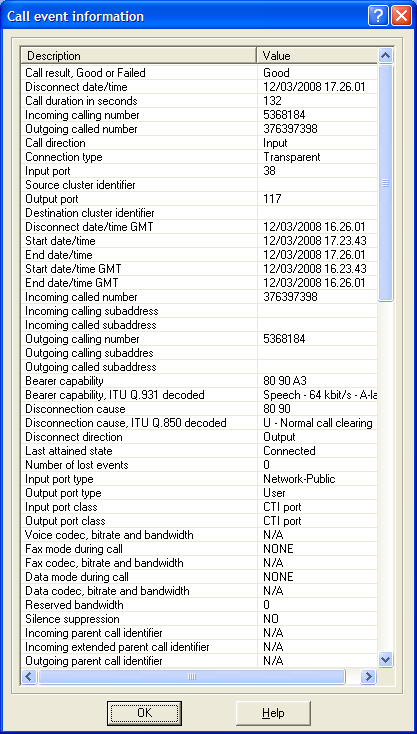Select Disconnection cause, ITU Q.850 decoded row
Viewport: 417px width, 734px height.
pyautogui.click(x=199, y=423)
